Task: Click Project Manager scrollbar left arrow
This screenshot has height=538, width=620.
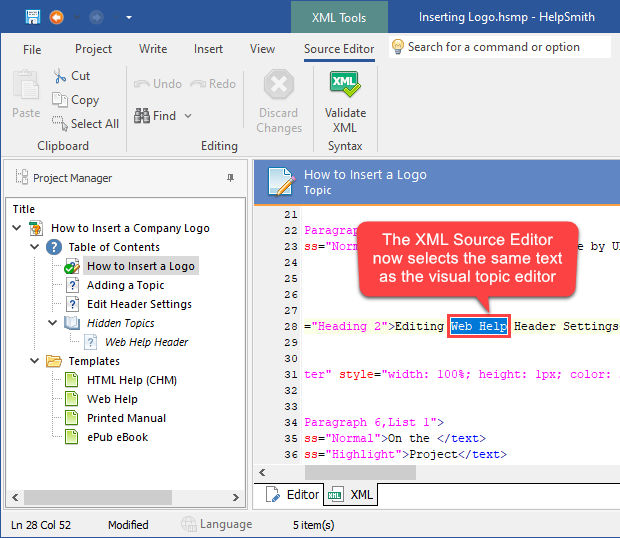Action: [x=15, y=497]
